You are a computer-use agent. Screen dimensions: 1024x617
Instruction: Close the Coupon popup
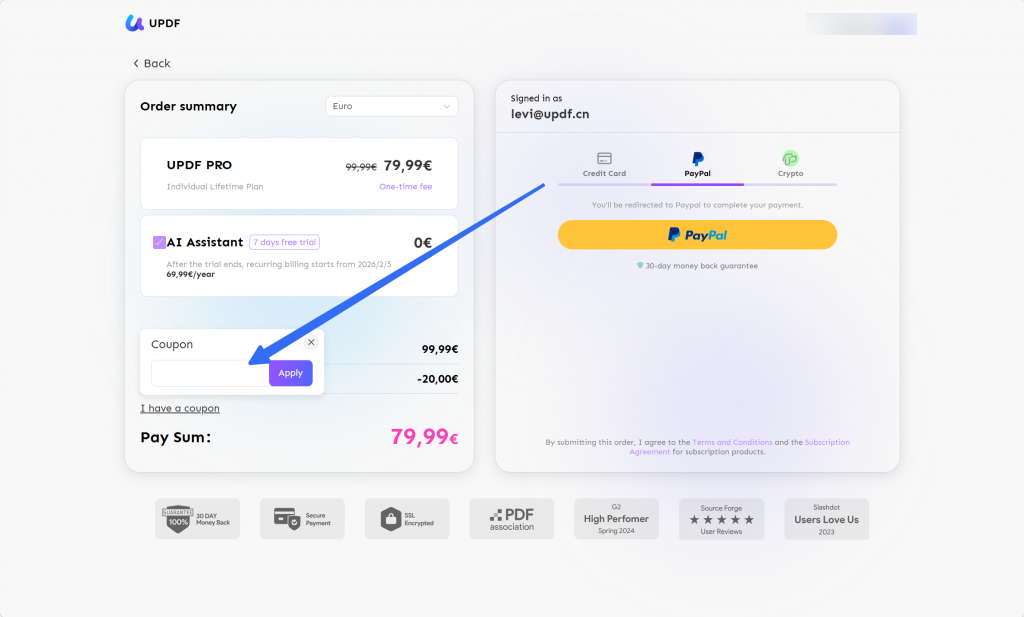pyautogui.click(x=311, y=342)
